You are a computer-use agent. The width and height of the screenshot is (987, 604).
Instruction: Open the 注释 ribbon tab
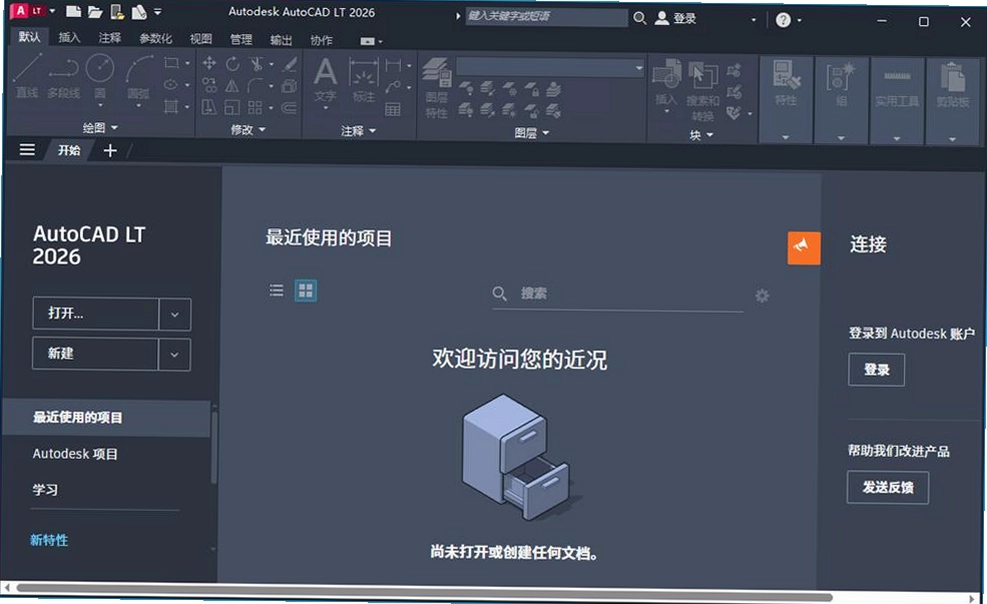110,38
